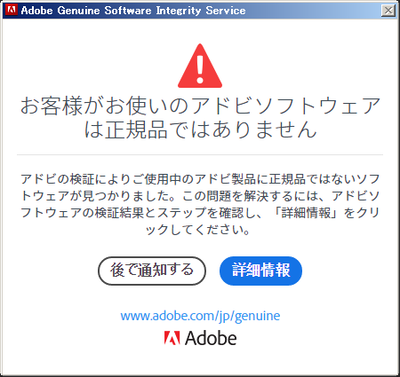
Task: Click the body line starting トウェアが見つかりました
Action: click(200, 196)
